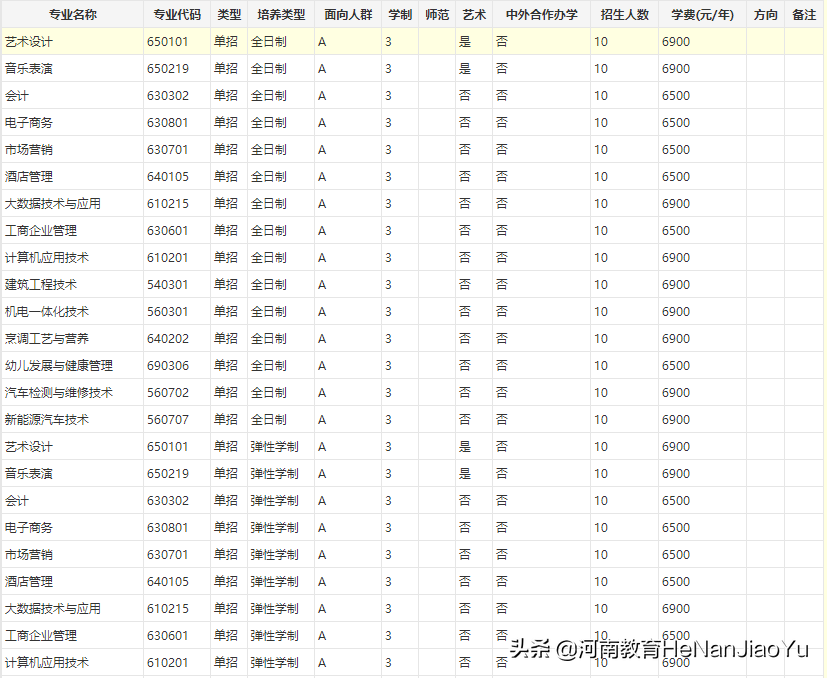Click tuition 6900 in the 建筑工程技术 row
Screen dimensions: 827x678
click(676, 285)
